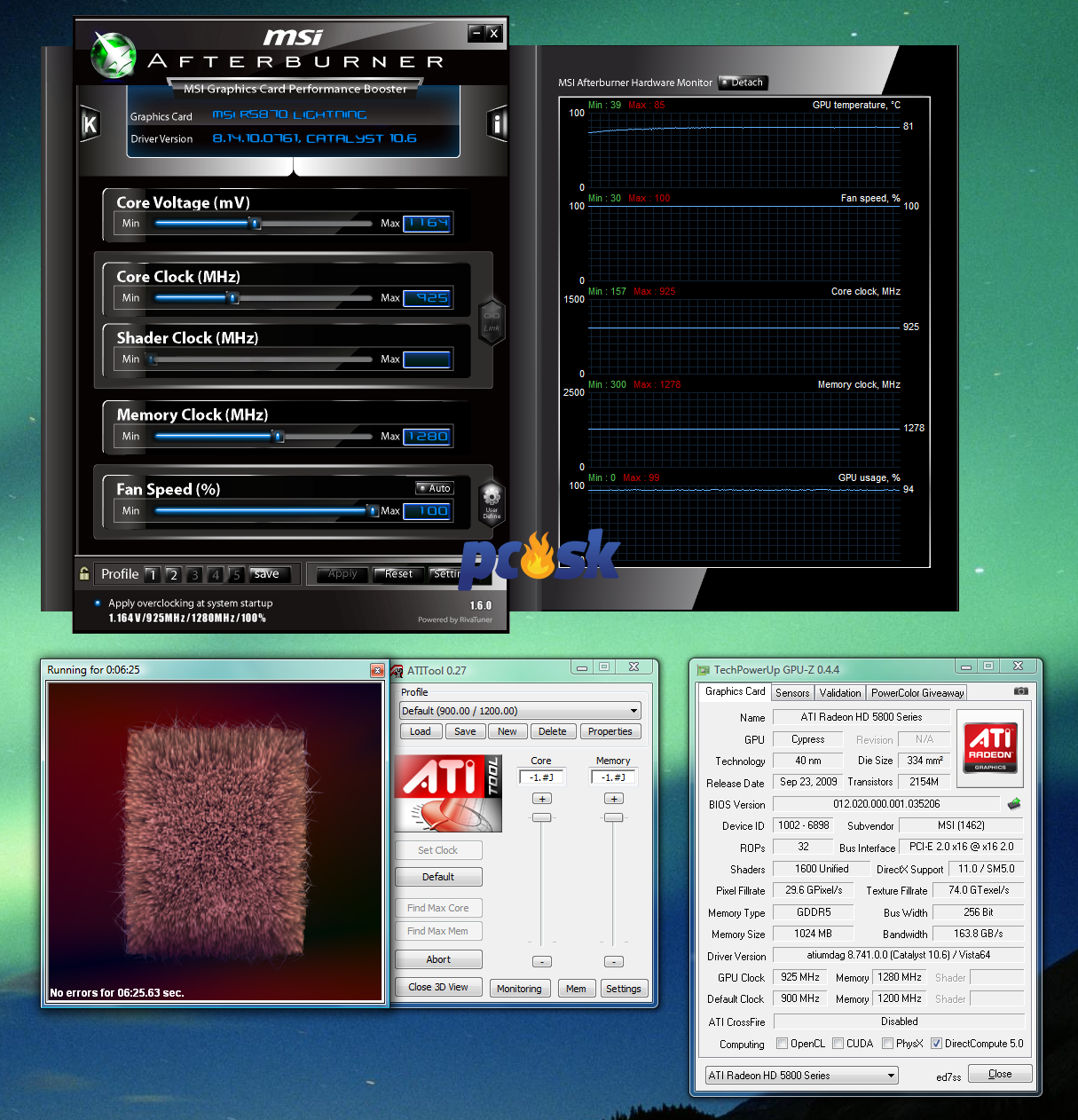Click the Core clock value field in ATITool
The image size is (1078, 1120).
(x=541, y=777)
